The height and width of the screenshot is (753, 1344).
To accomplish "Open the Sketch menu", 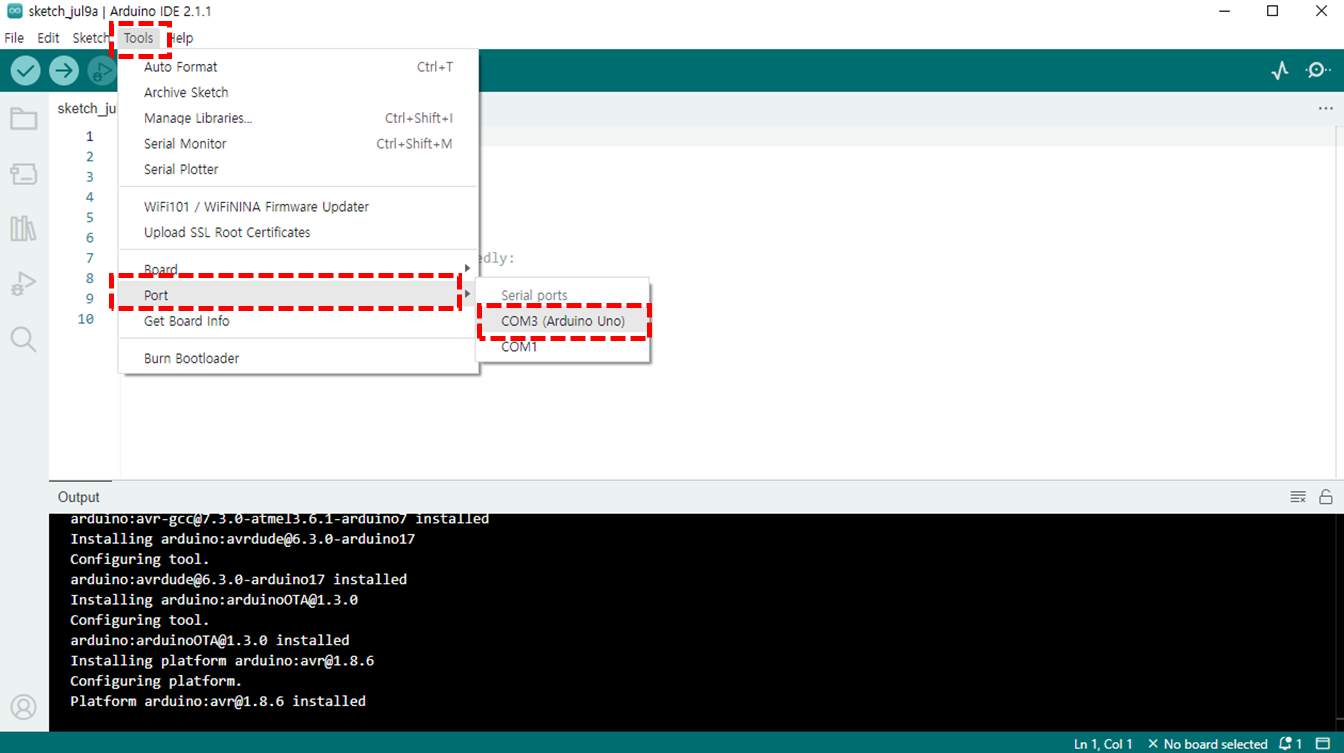I will point(91,38).
